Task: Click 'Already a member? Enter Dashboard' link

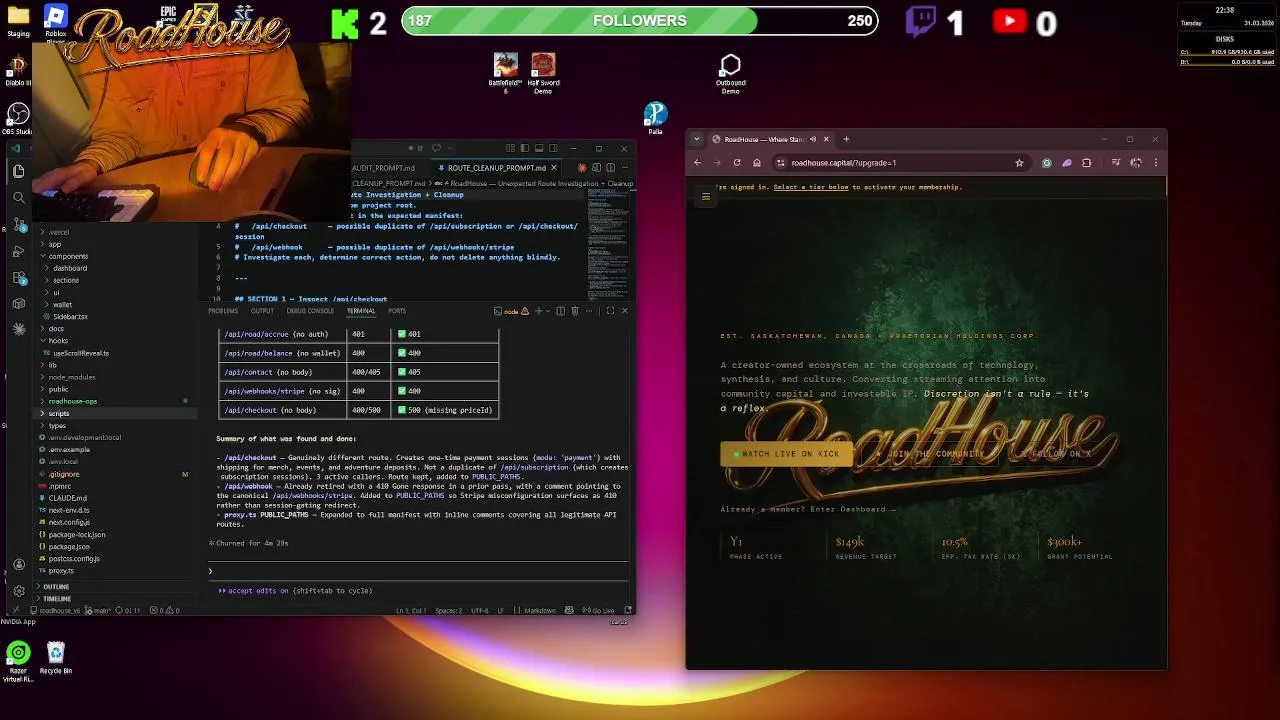Action: pos(808,509)
